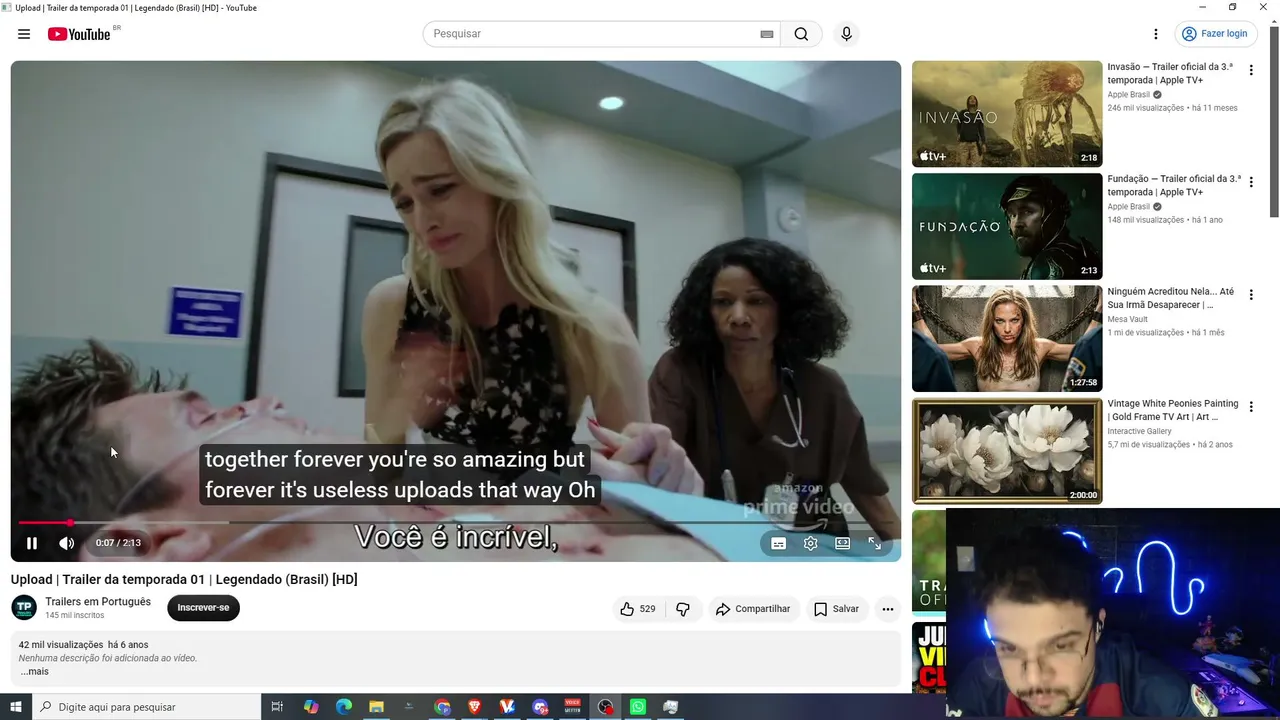Enter fullscreen mode
Image resolution: width=1280 pixels, height=720 pixels.
875,543
